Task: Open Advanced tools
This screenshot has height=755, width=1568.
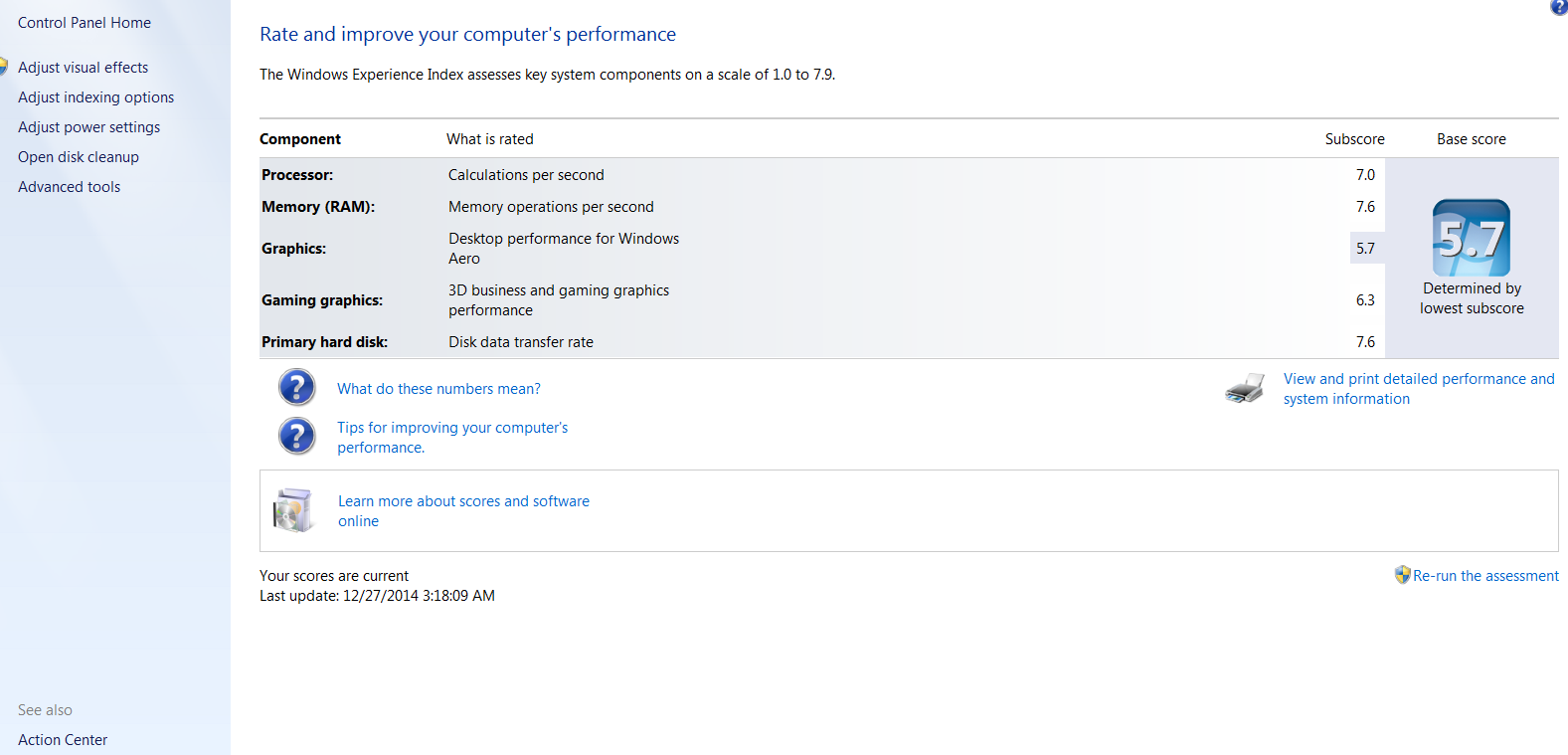Action: coord(69,187)
